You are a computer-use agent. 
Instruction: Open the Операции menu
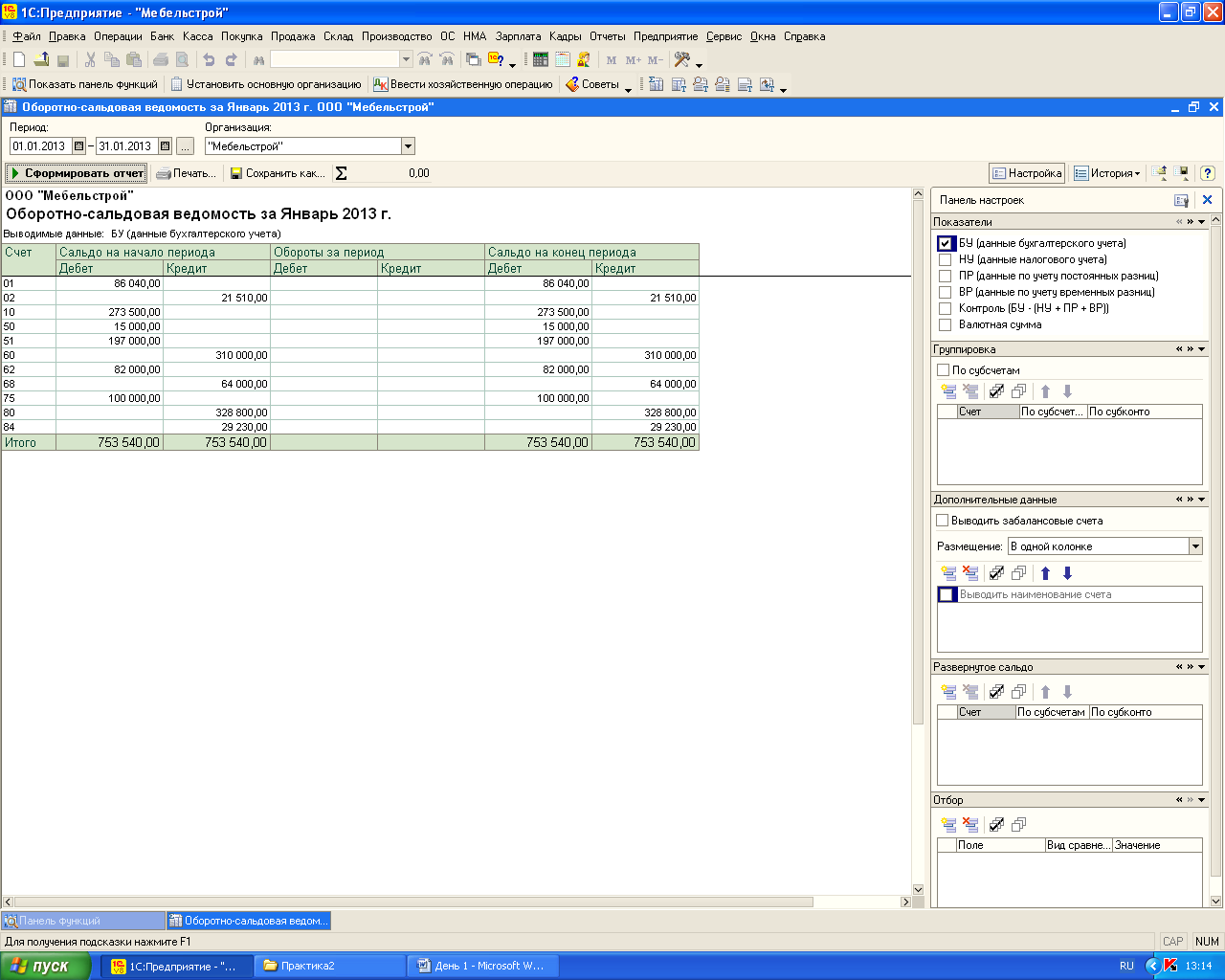118,36
